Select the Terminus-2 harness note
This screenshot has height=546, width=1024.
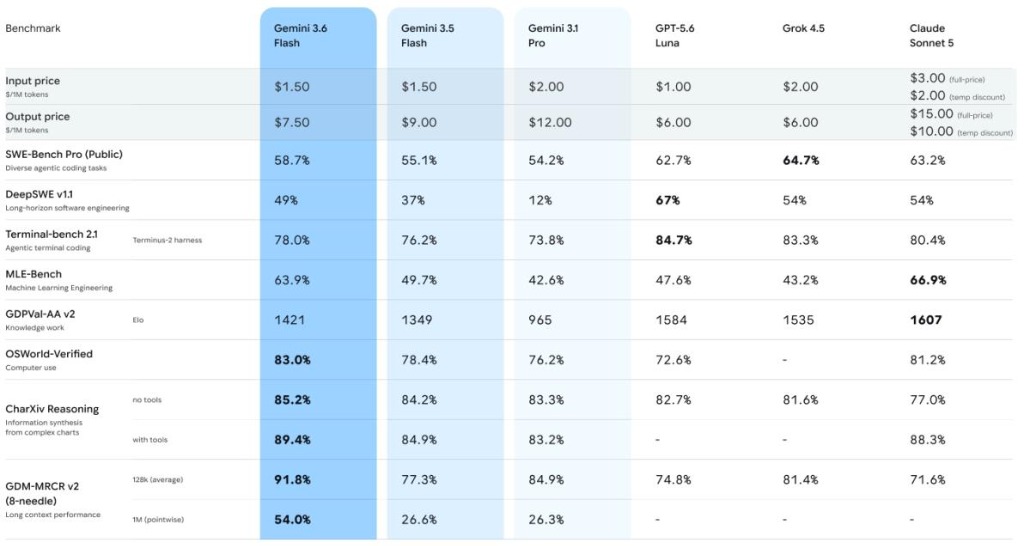pos(167,240)
